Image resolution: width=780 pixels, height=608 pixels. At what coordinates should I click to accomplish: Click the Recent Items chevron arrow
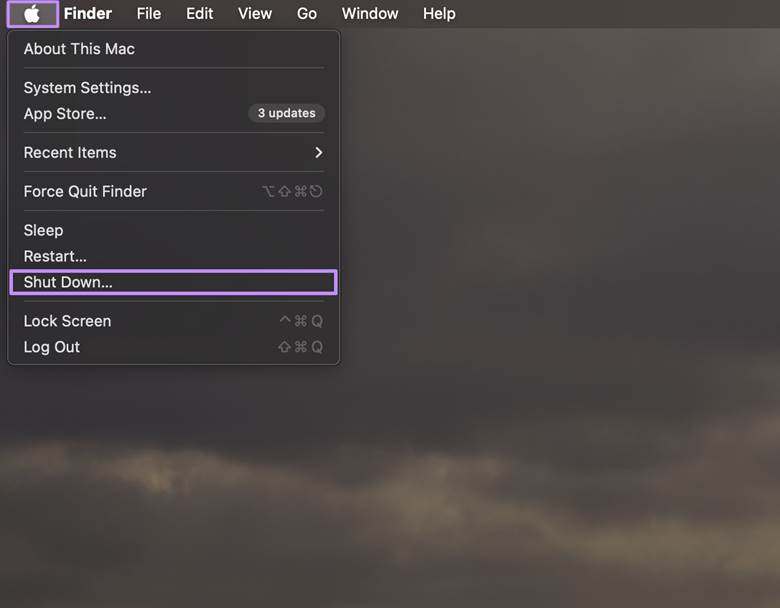pyautogui.click(x=319, y=152)
